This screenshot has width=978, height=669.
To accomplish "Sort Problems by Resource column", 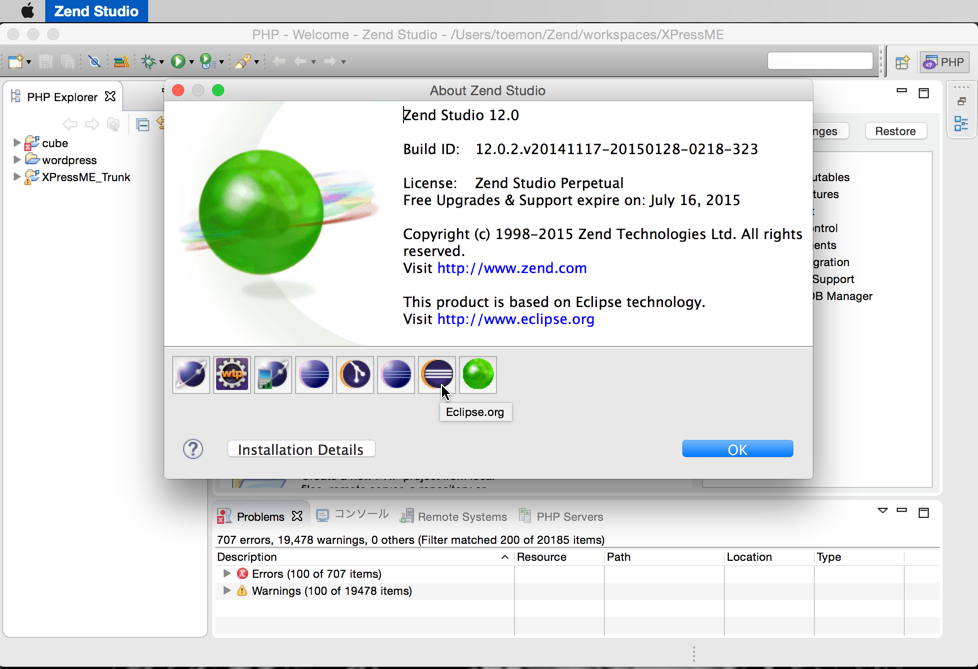I will tap(559, 557).
